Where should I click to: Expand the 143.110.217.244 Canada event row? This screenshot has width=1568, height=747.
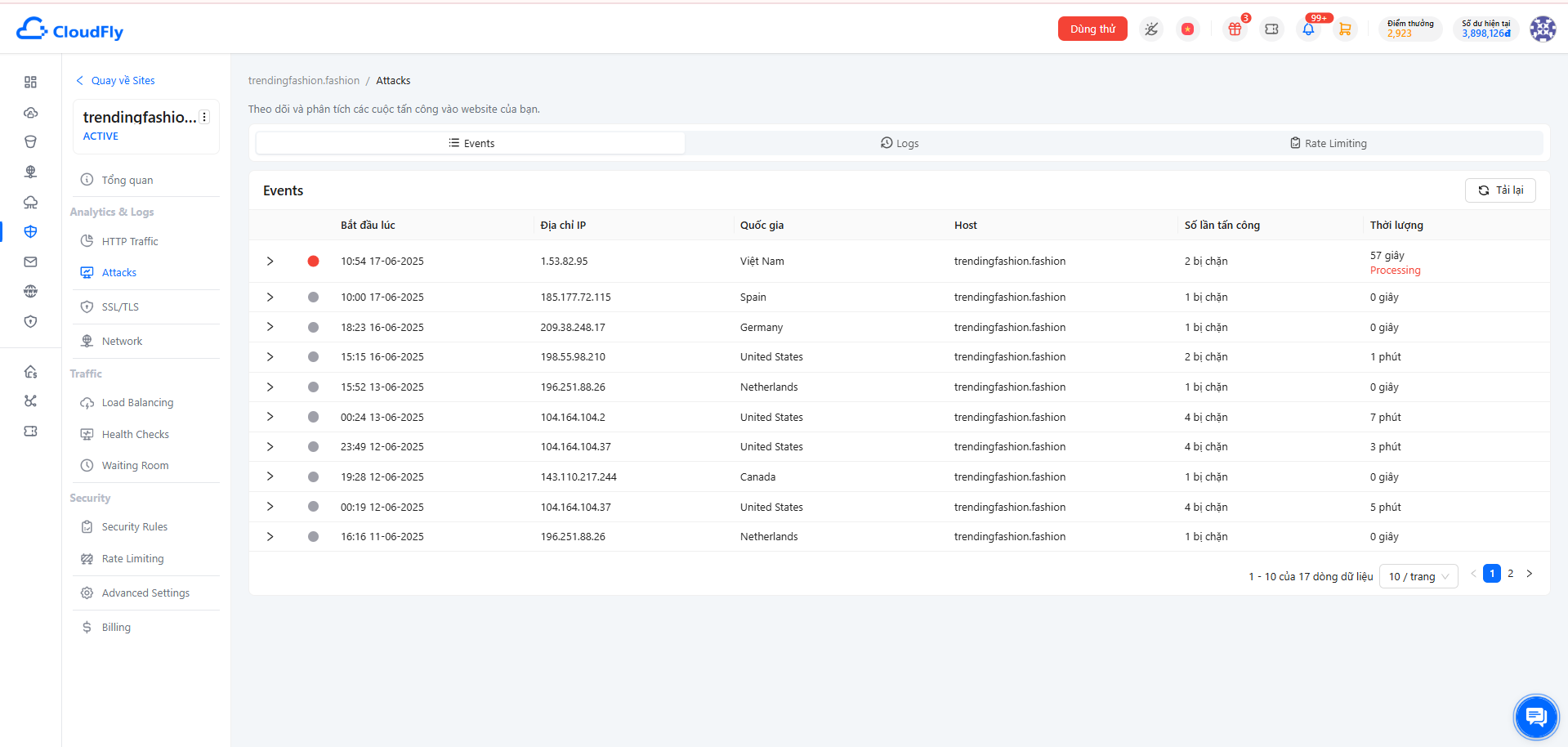click(270, 476)
